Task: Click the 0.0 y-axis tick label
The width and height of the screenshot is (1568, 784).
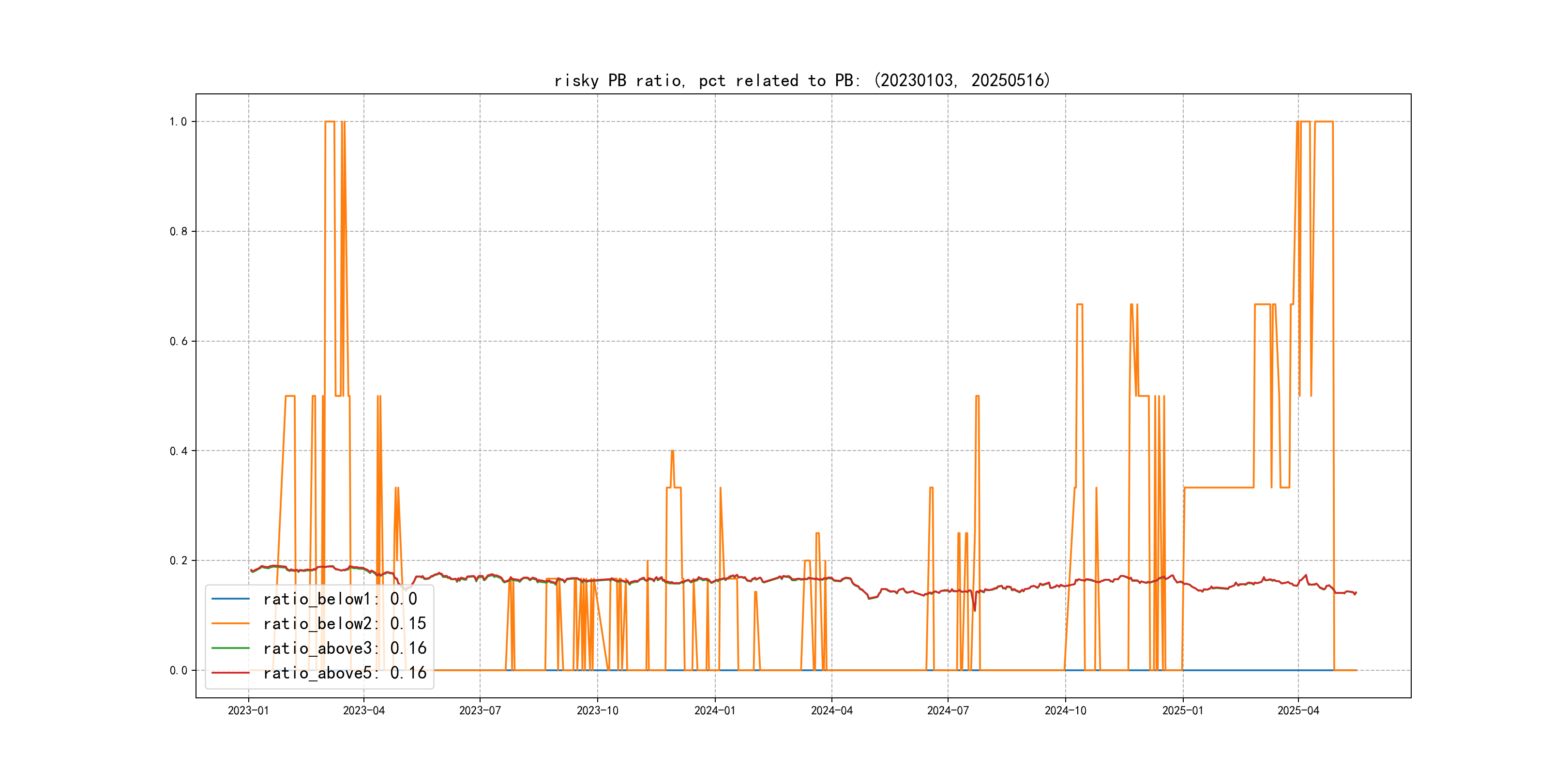Action: (x=178, y=671)
